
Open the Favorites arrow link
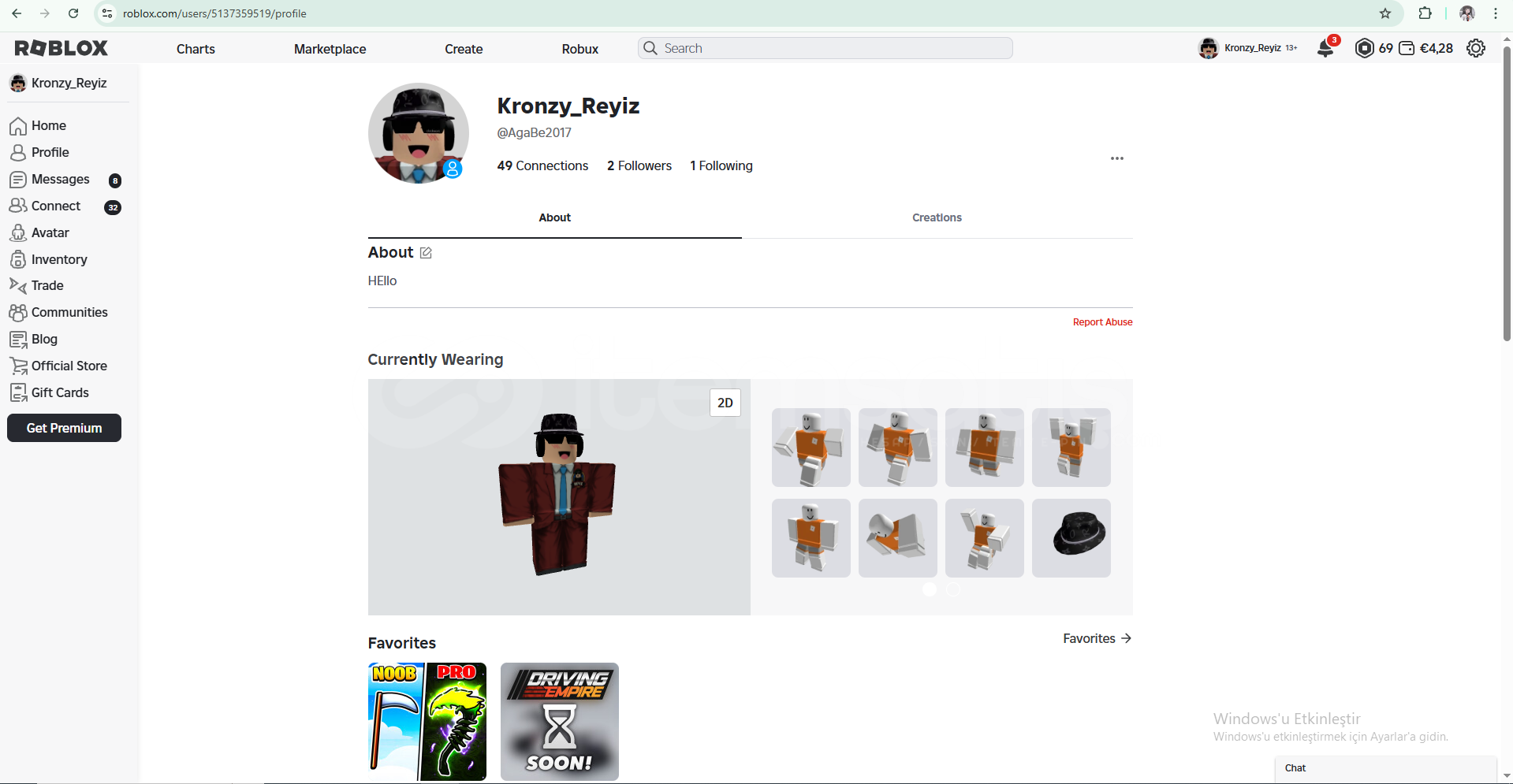pos(1097,638)
